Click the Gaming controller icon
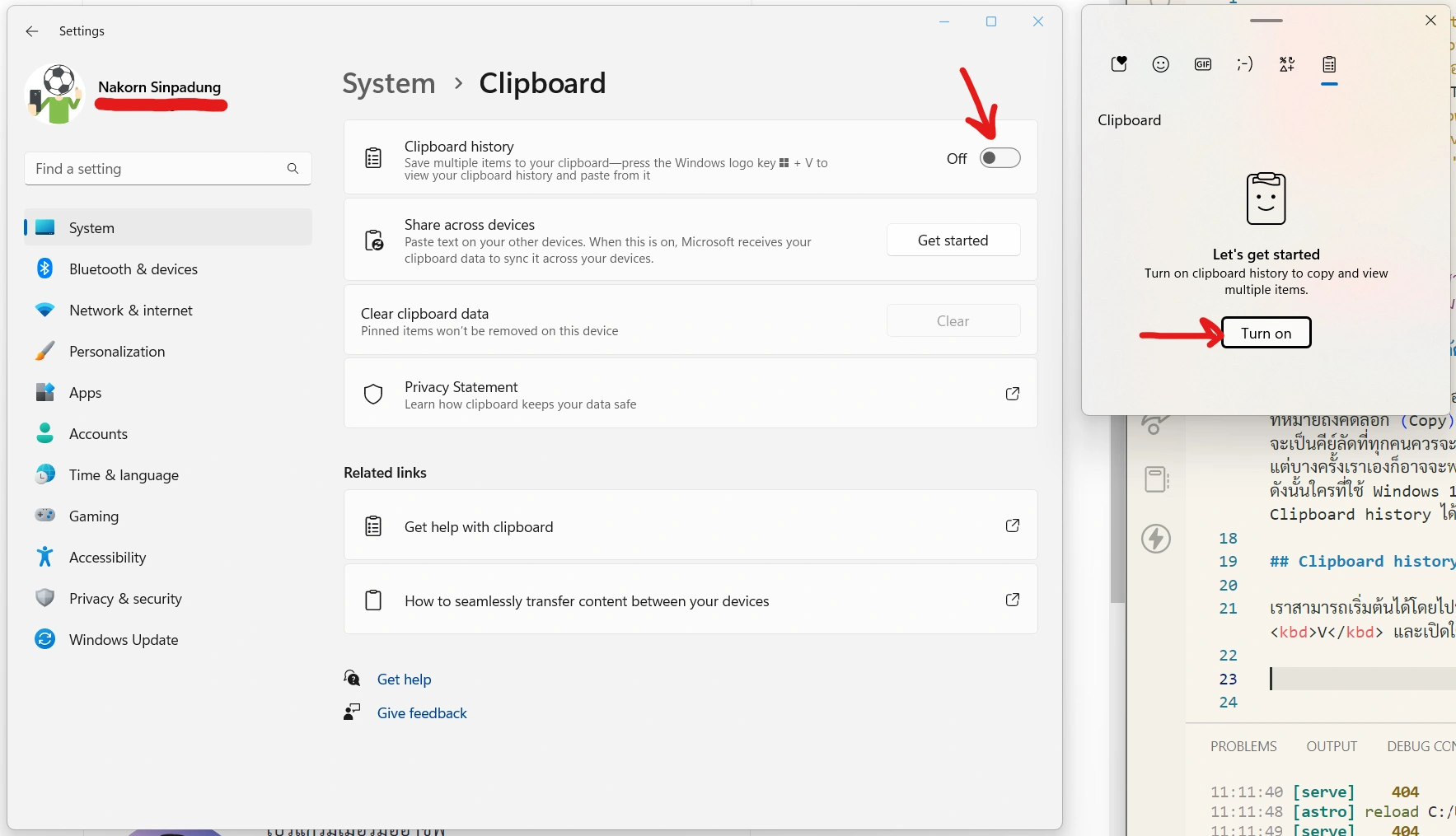Viewport: 1456px width, 836px height. click(45, 516)
